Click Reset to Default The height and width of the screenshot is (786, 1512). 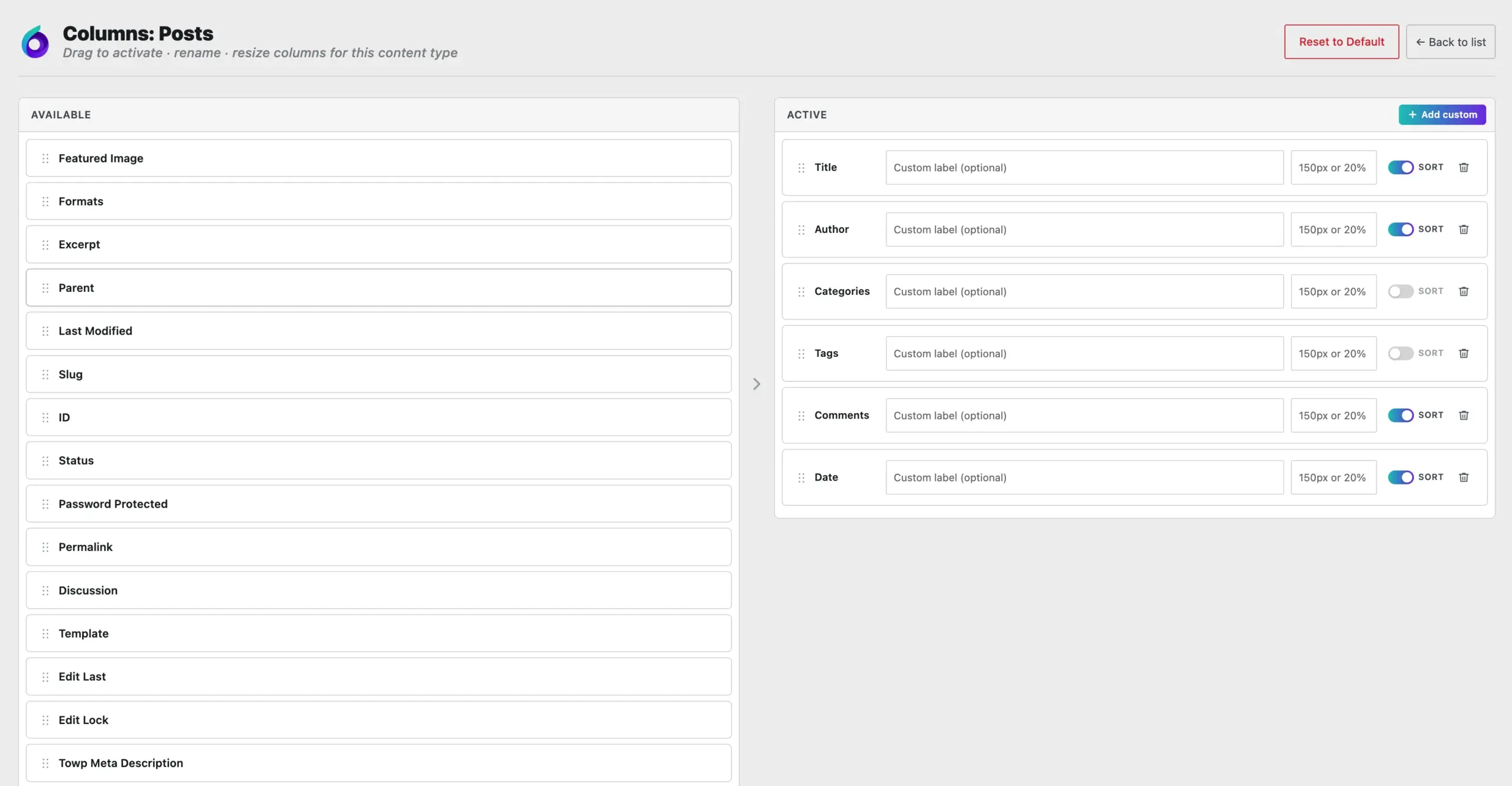(1341, 42)
